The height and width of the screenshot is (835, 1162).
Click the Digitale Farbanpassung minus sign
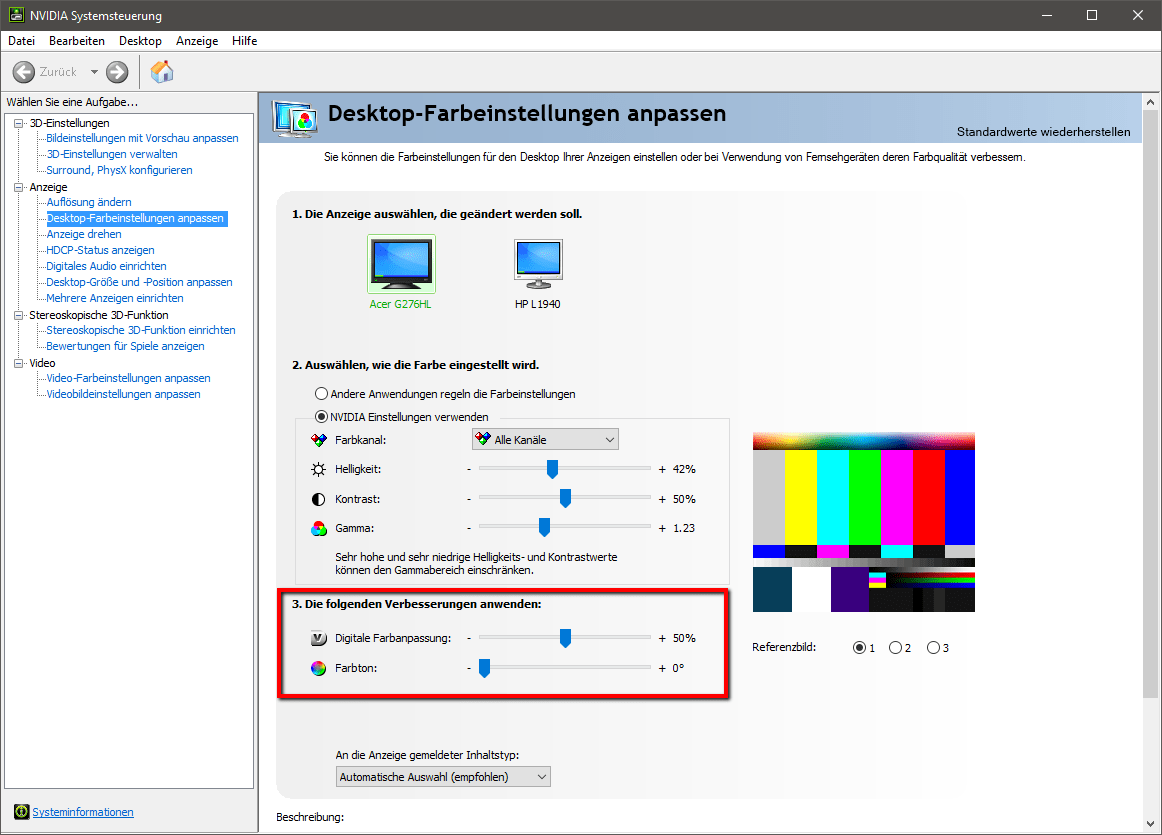(469, 638)
